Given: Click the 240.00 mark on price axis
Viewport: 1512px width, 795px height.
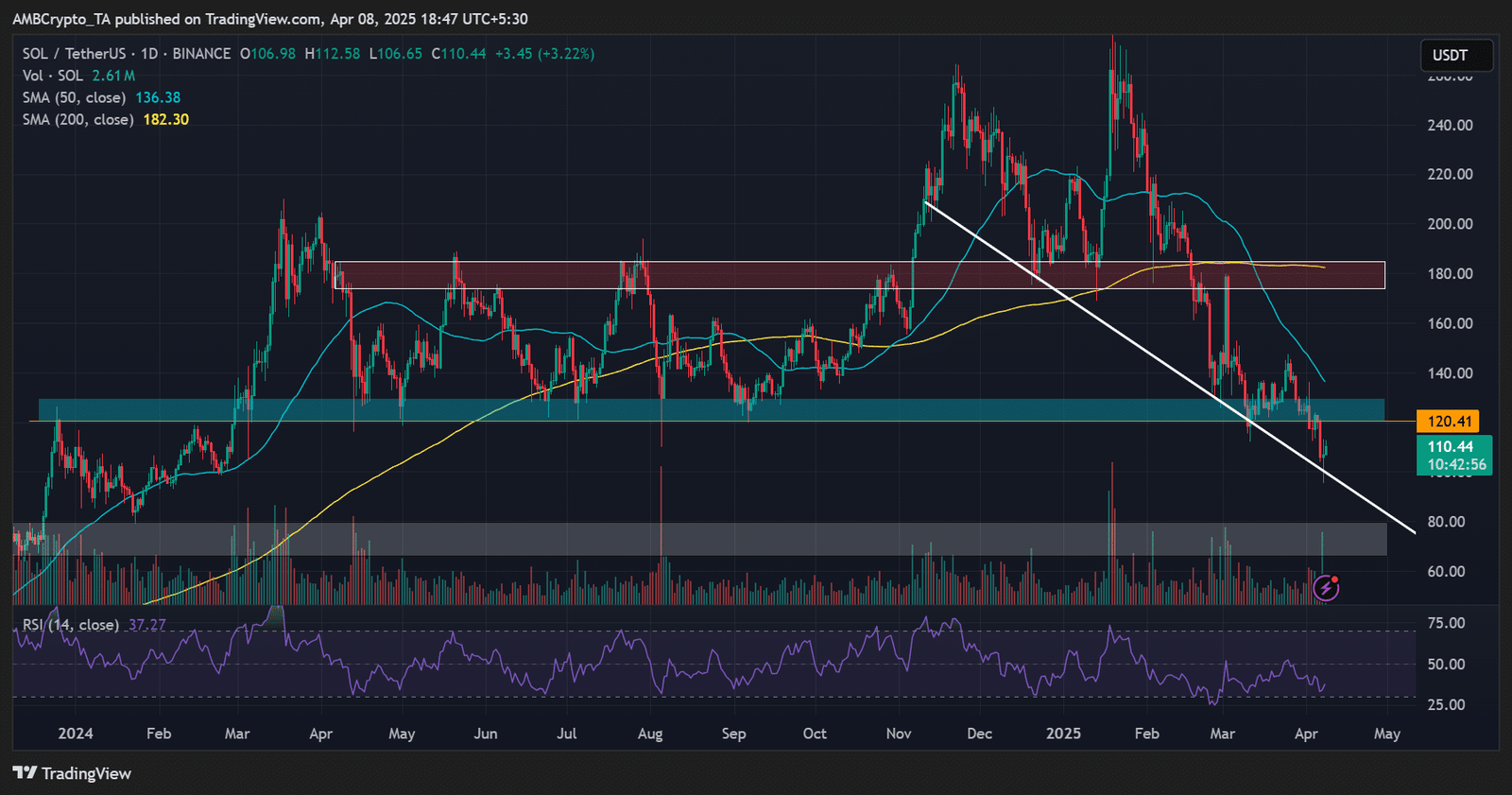Looking at the screenshot, I should click(1450, 125).
